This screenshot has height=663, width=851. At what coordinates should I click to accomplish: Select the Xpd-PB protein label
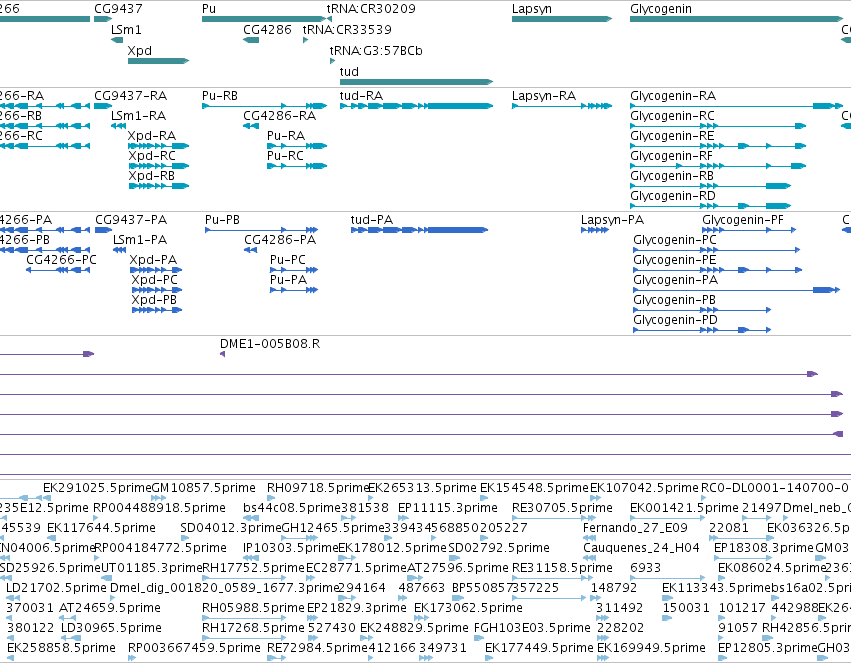154,301
